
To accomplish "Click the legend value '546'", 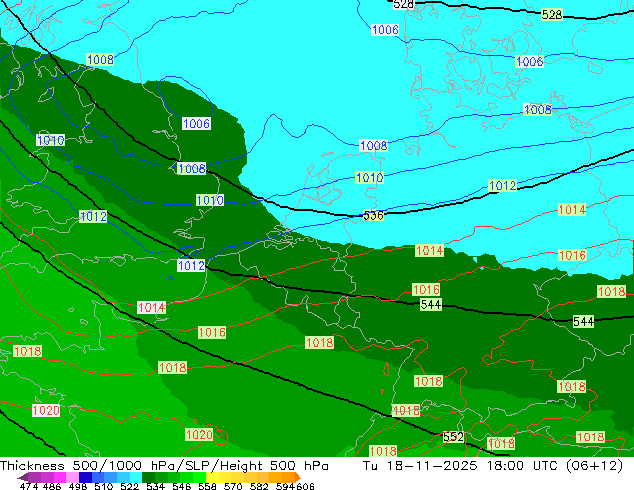I will pyautogui.click(x=182, y=486).
